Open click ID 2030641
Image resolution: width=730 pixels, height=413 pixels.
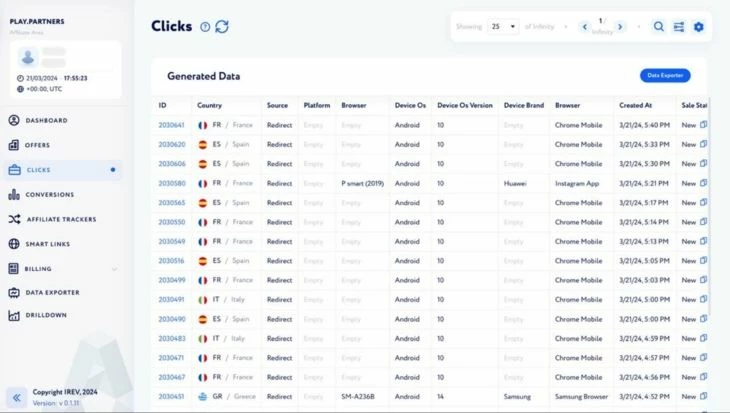coord(171,125)
